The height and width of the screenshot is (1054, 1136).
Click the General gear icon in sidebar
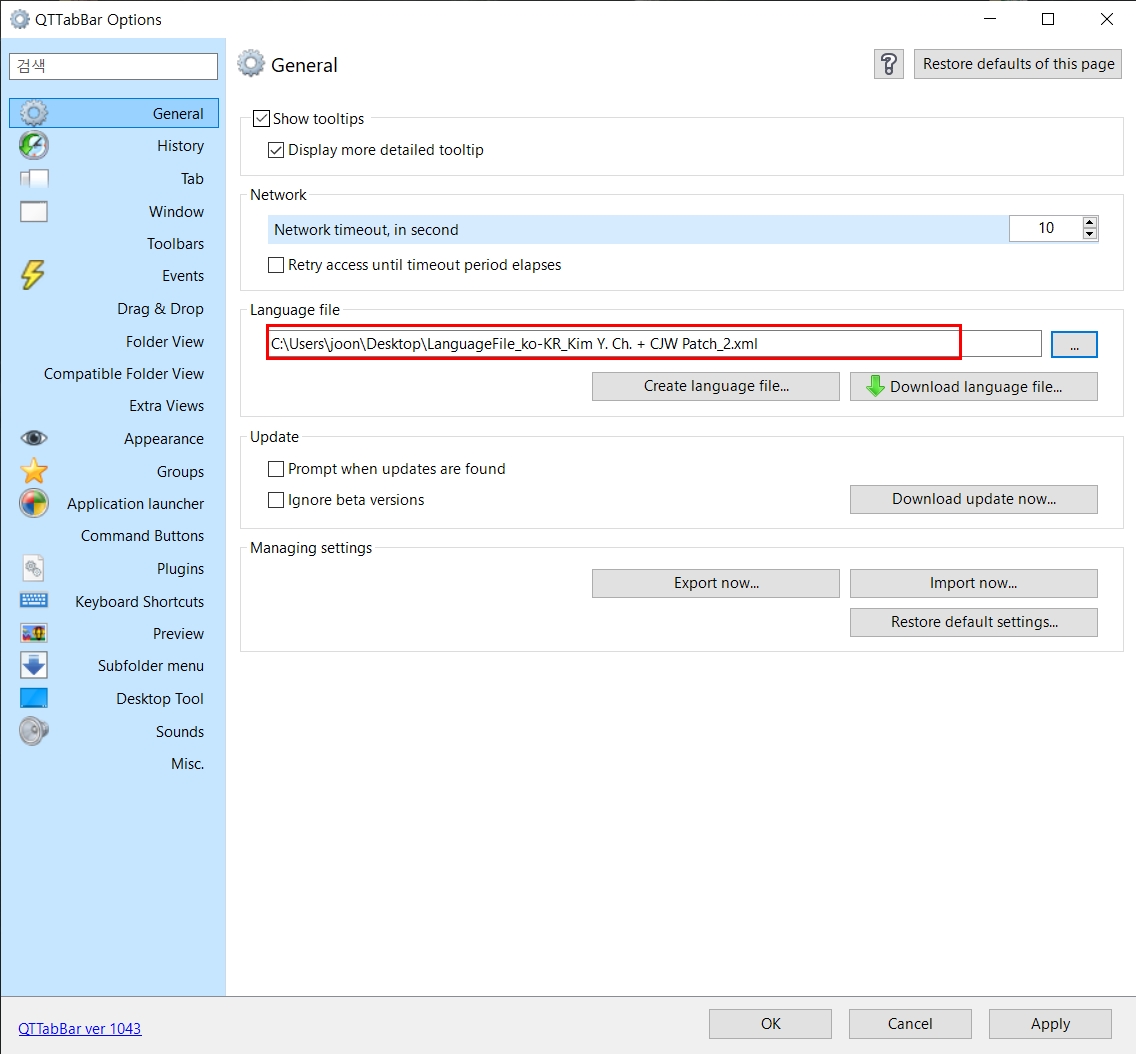tap(33, 113)
